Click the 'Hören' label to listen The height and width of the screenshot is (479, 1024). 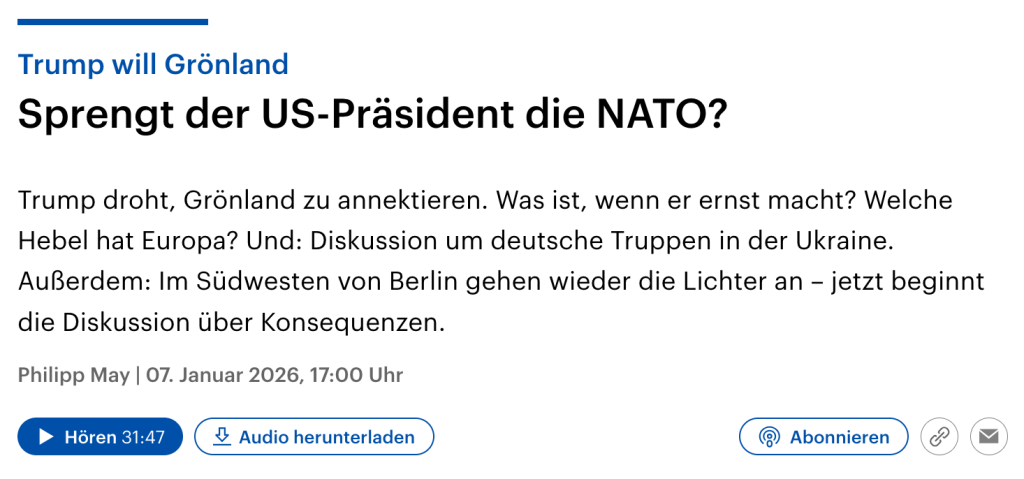90,437
